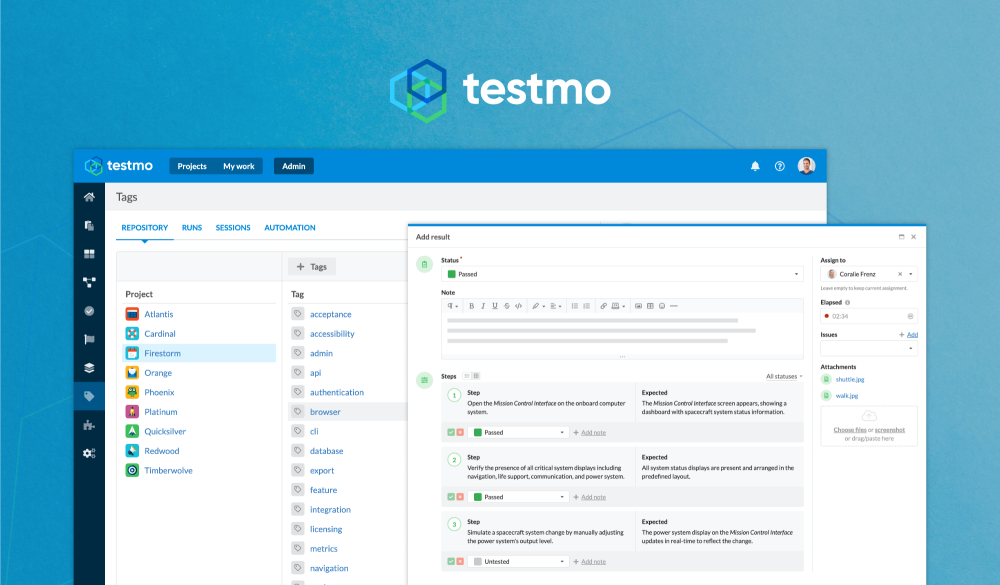Click the Elapsed time field
The image size is (1000, 585).
[x=869, y=316]
